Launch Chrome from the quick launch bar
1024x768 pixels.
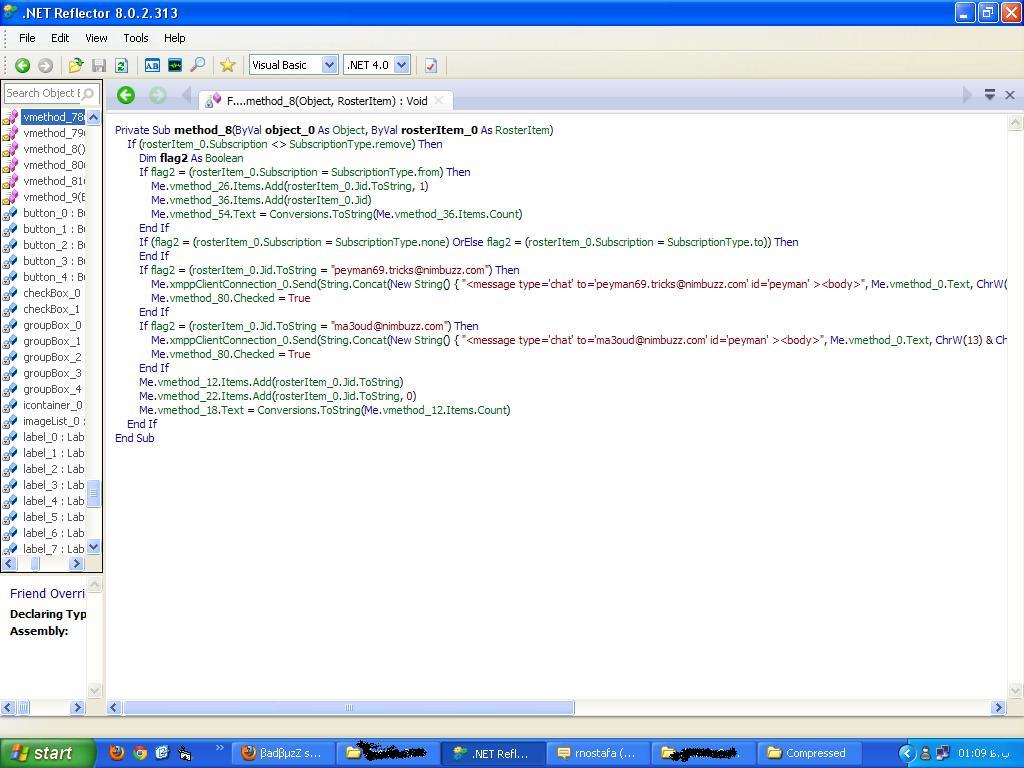click(x=140, y=753)
